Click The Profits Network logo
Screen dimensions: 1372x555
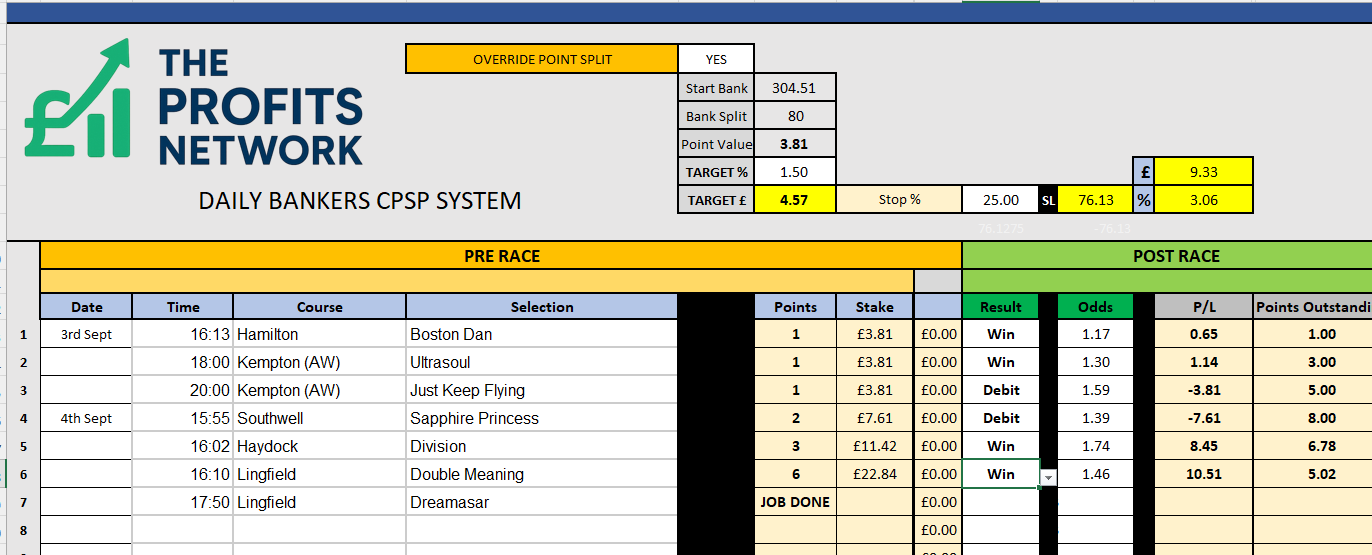[x=193, y=104]
